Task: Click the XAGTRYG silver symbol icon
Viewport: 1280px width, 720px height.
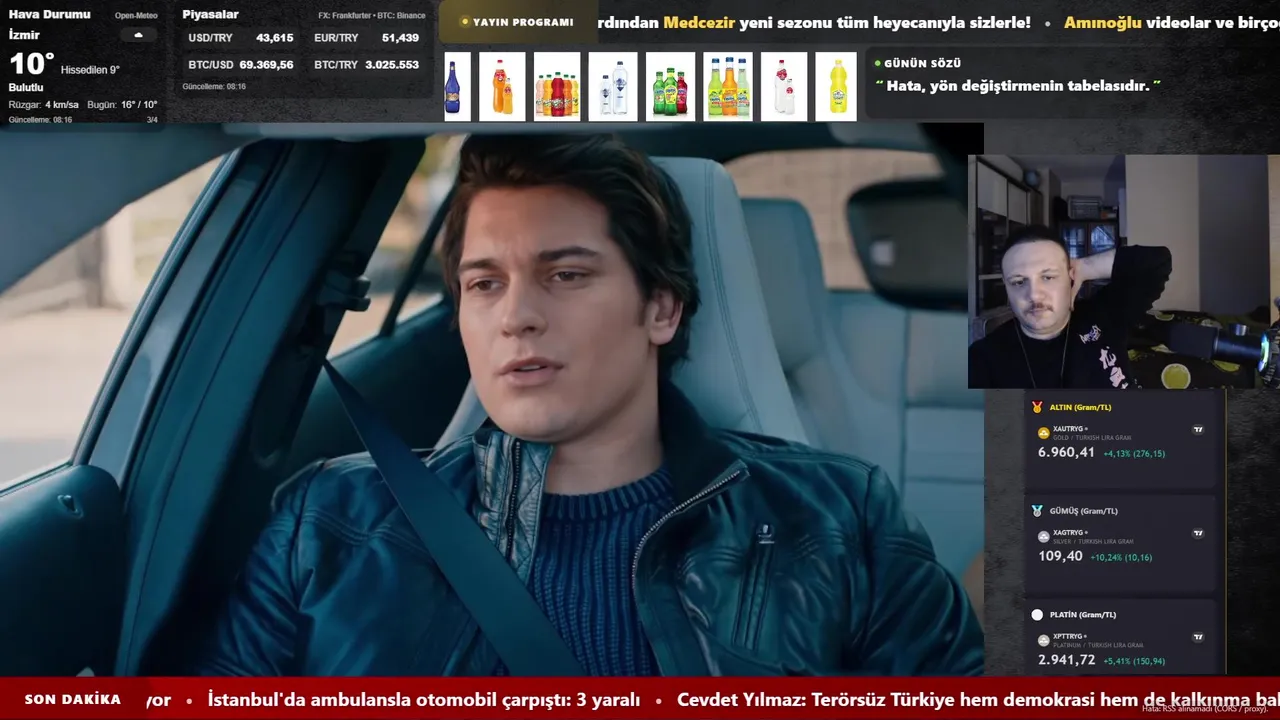Action: click(x=1044, y=537)
